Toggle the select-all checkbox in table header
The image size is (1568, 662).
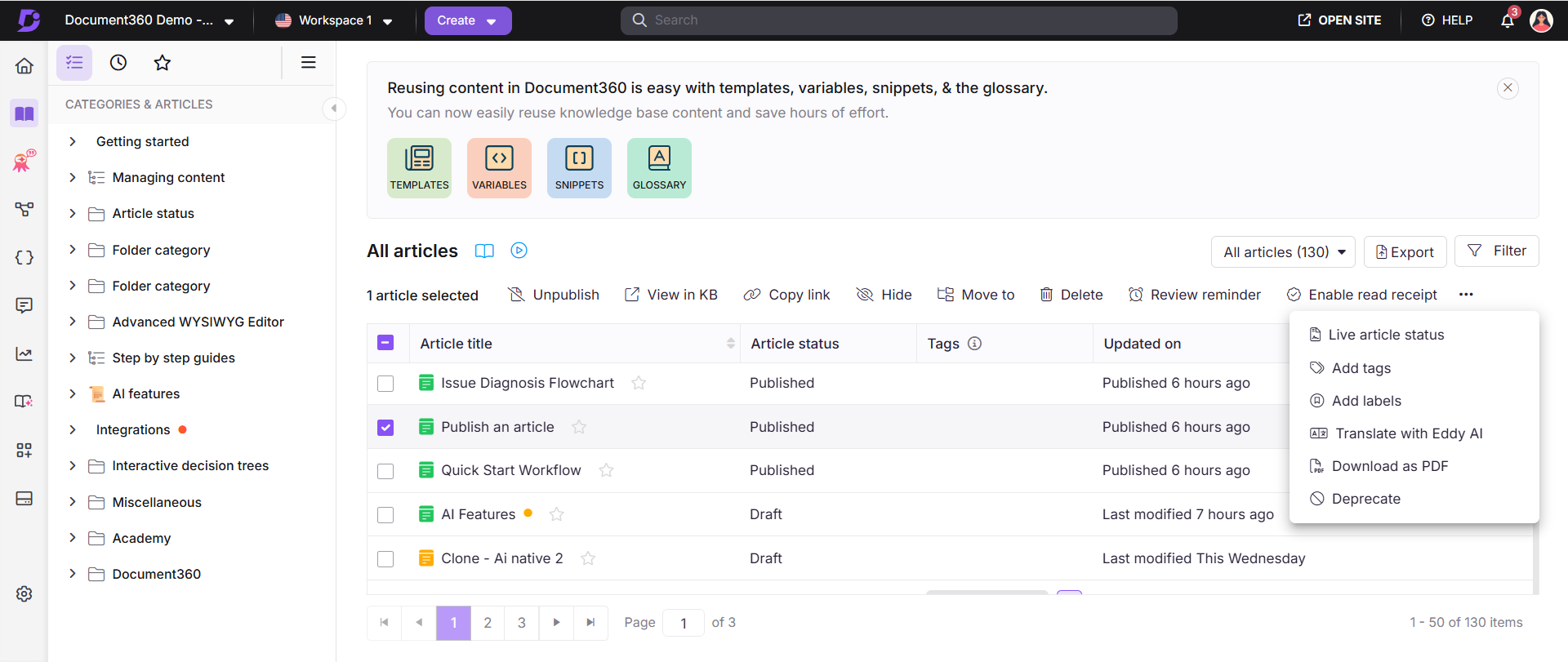385,343
